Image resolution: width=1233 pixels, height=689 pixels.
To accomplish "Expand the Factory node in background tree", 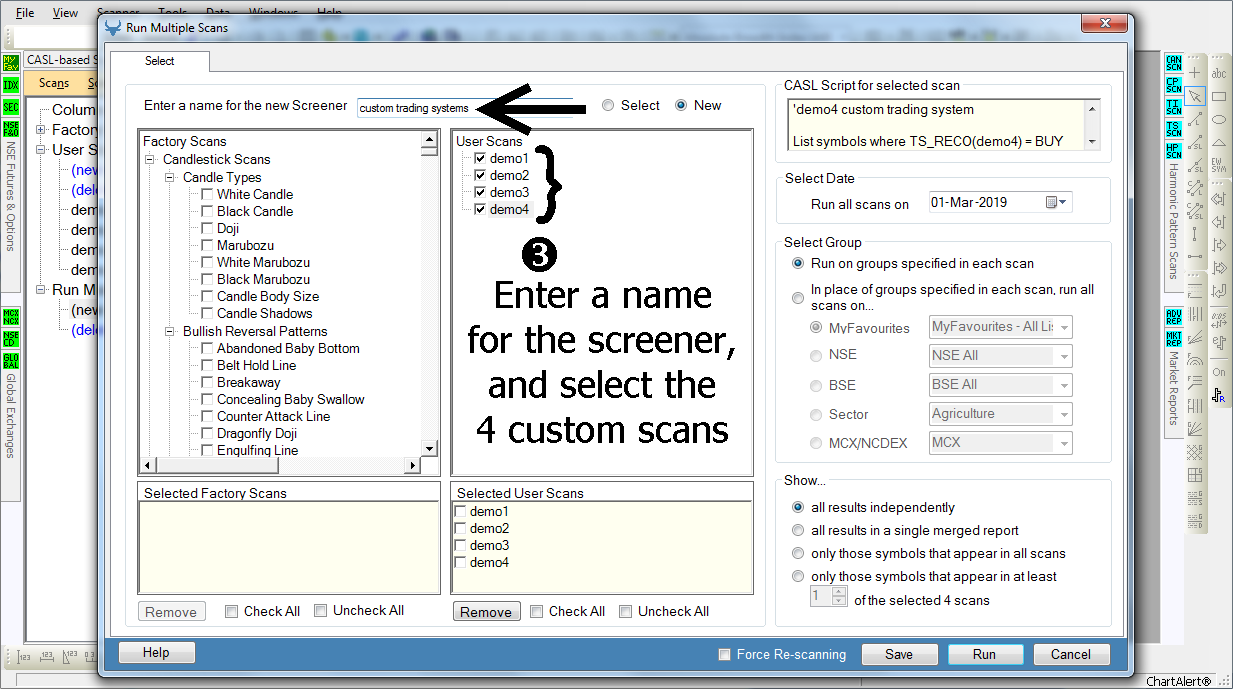I will coord(40,130).
